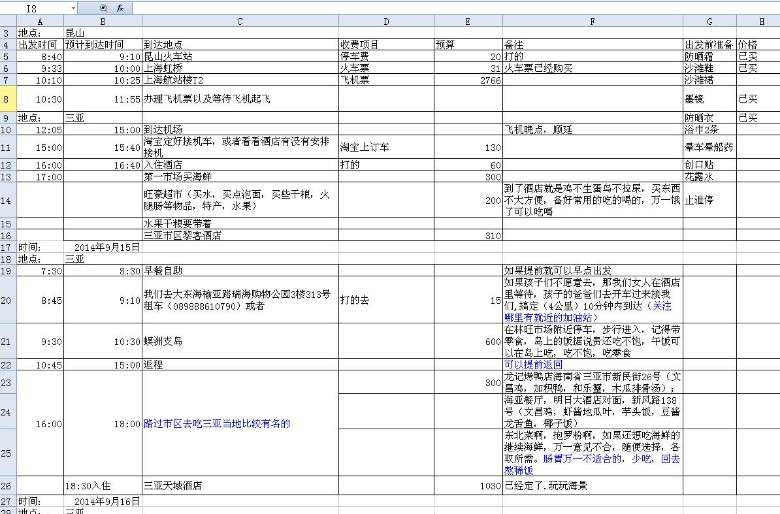Viewport: 780px width, 514px height.
Task: Click header cell 出发时间
Action: (x=40, y=45)
